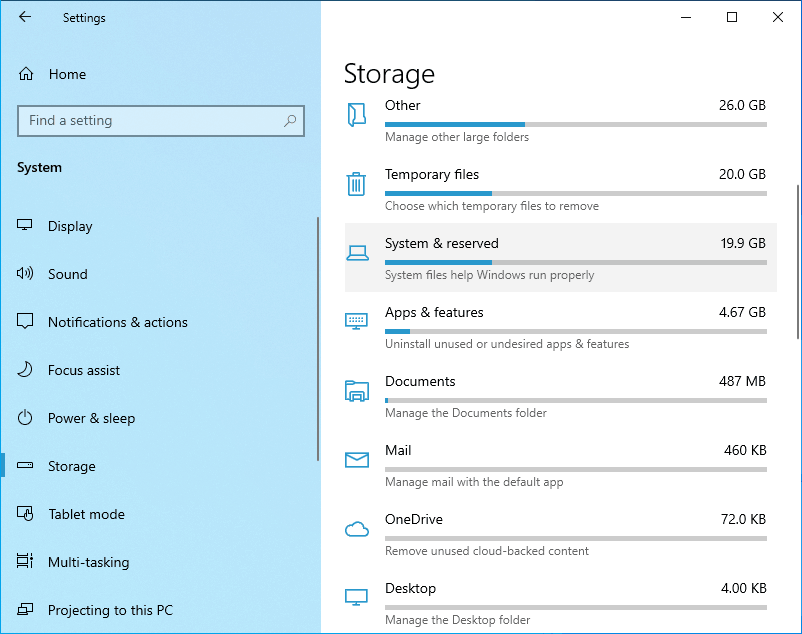Viewport: 802px width, 634px height.
Task: Click 'Manage the Documents folder' text
Action: [x=466, y=413]
